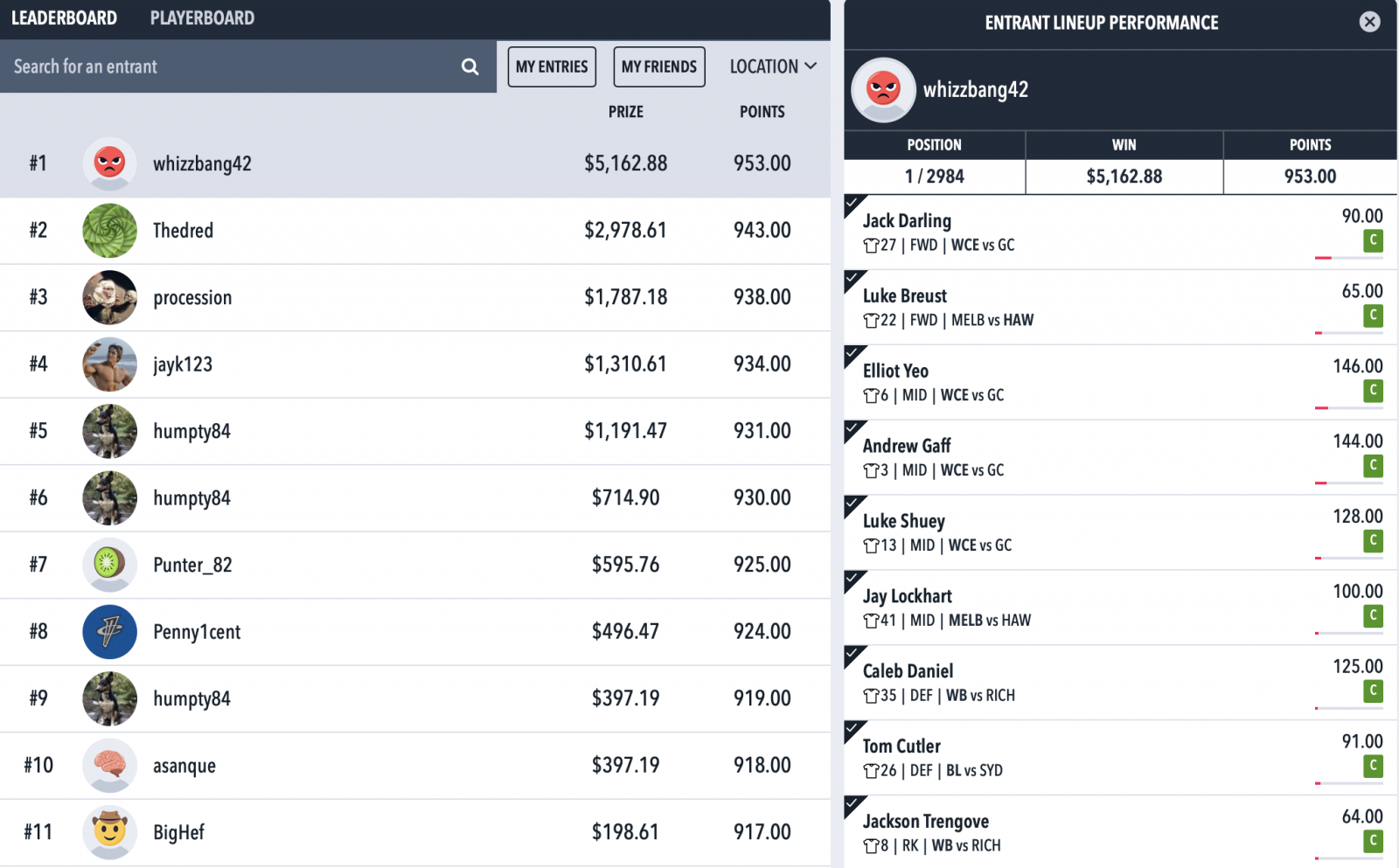Open asanque's brain avatar

pos(109,766)
